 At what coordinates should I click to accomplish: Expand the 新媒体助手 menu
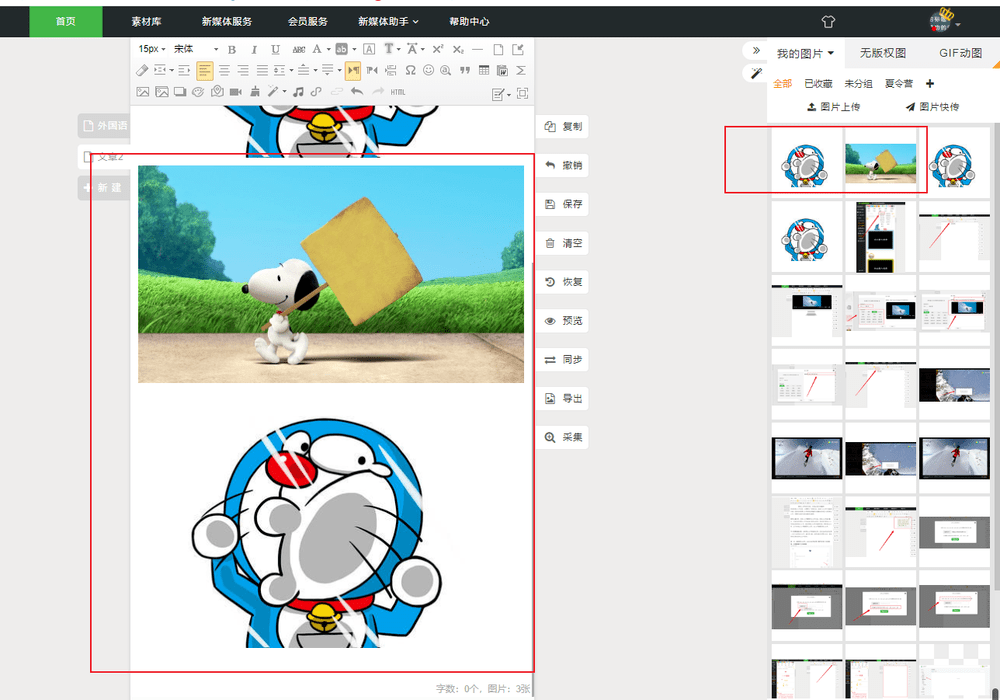[x=388, y=22]
